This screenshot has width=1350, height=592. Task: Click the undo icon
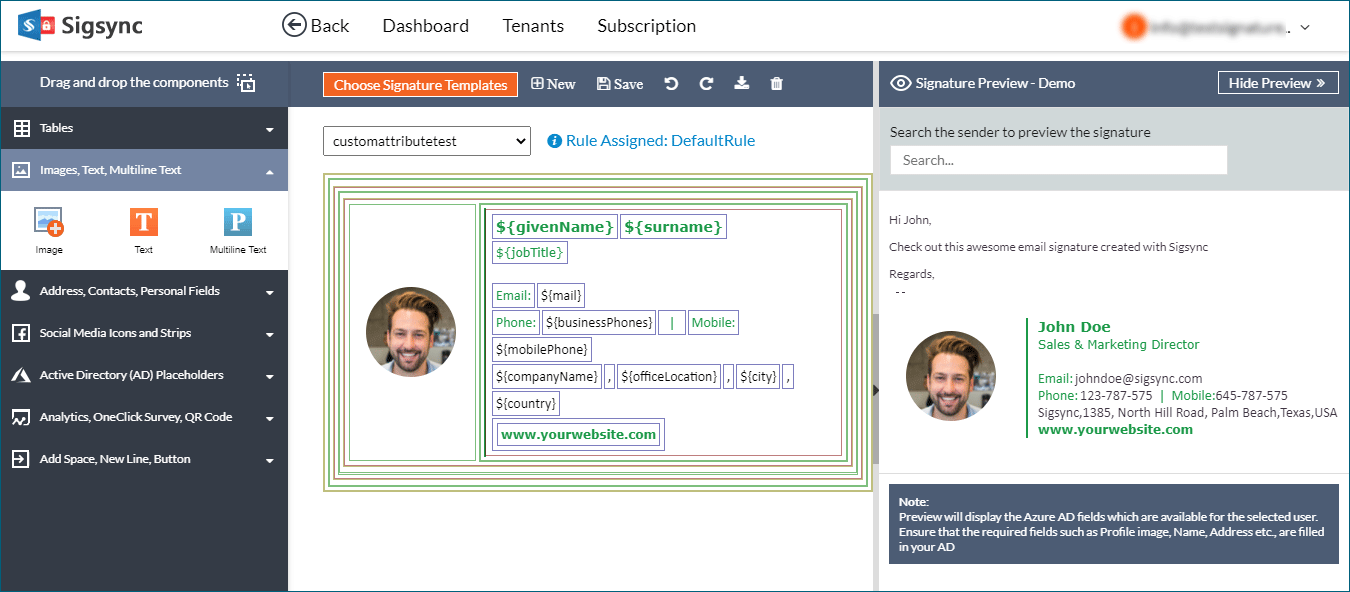(671, 84)
